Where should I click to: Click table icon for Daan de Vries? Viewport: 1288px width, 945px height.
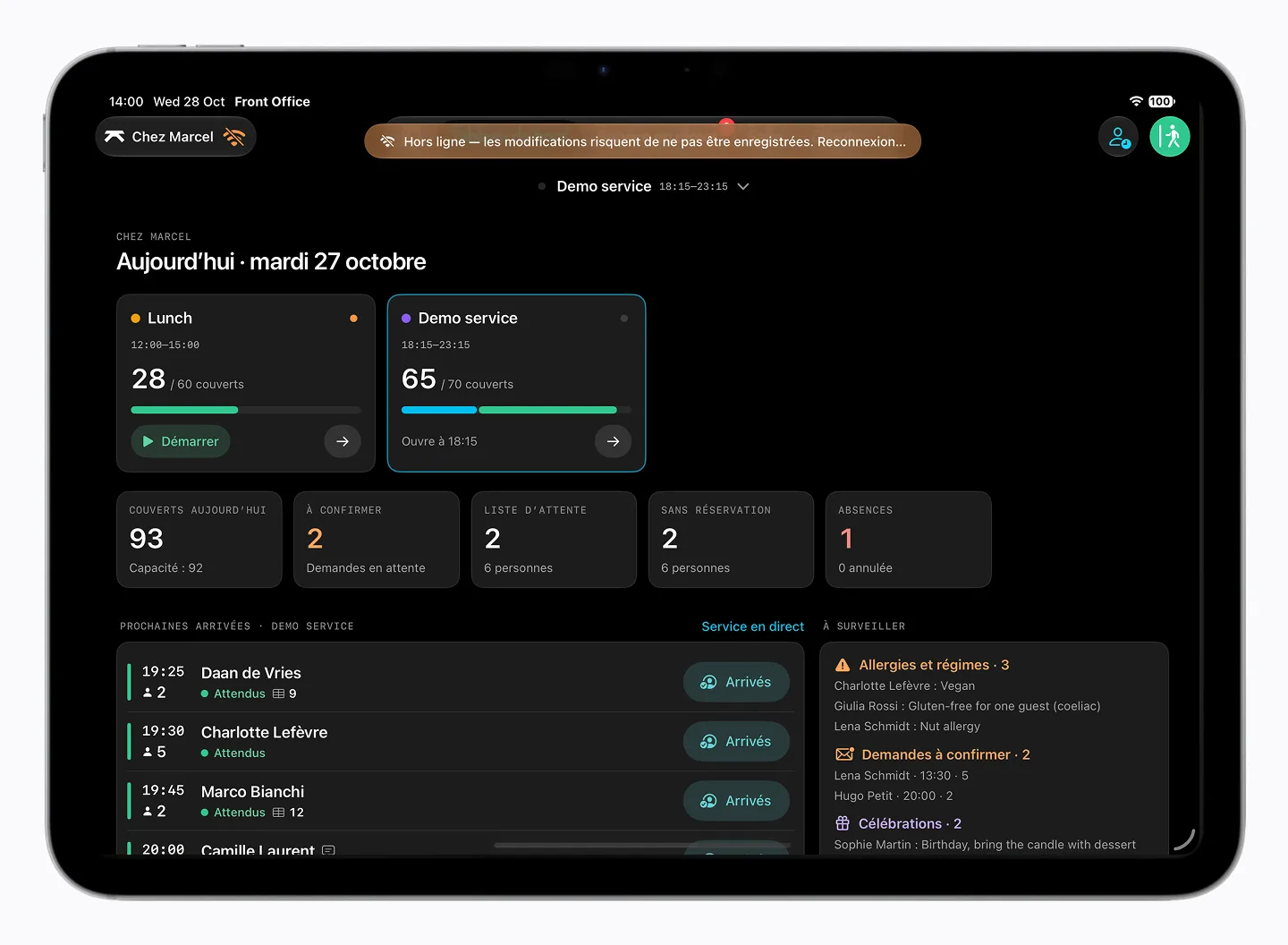coord(278,694)
